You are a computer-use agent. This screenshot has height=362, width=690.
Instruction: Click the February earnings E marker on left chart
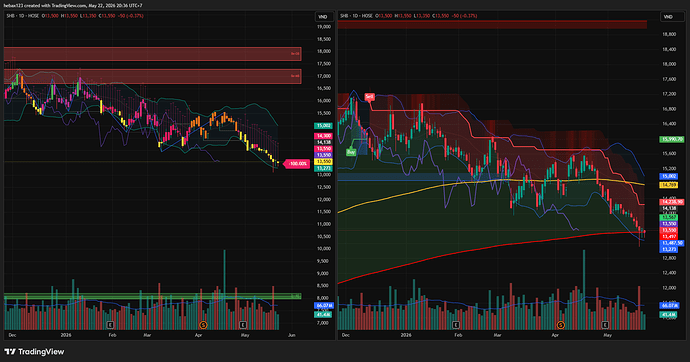coord(110,325)
